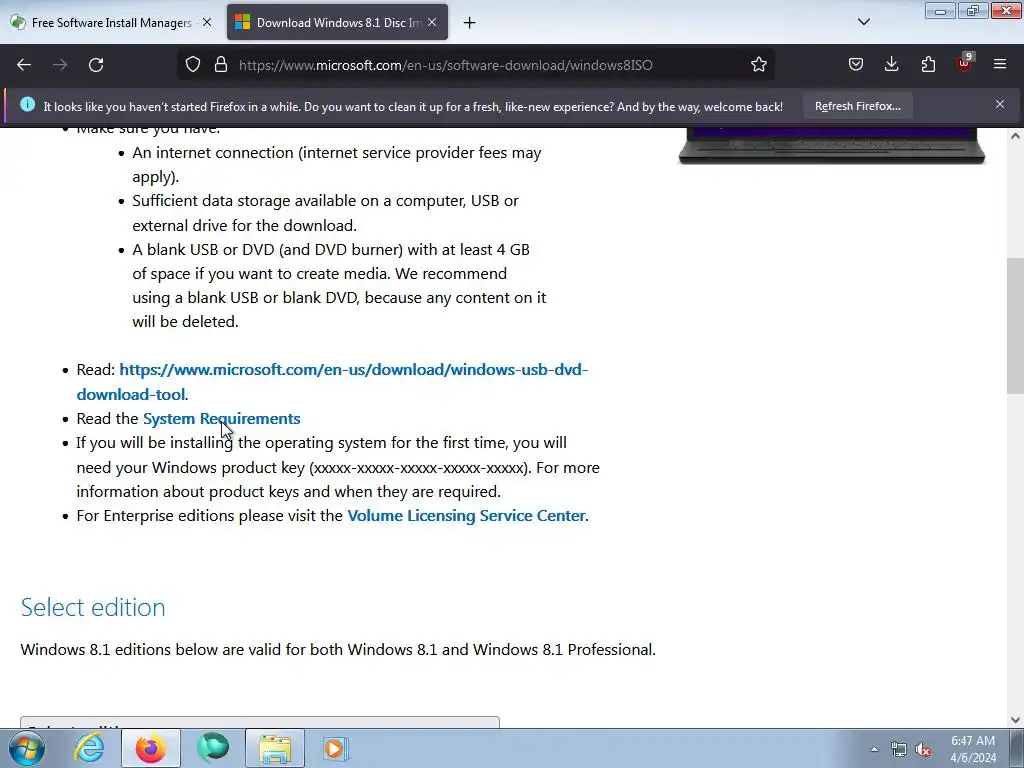Click Sufficient data storage bullet text

[x=325, y=213]
